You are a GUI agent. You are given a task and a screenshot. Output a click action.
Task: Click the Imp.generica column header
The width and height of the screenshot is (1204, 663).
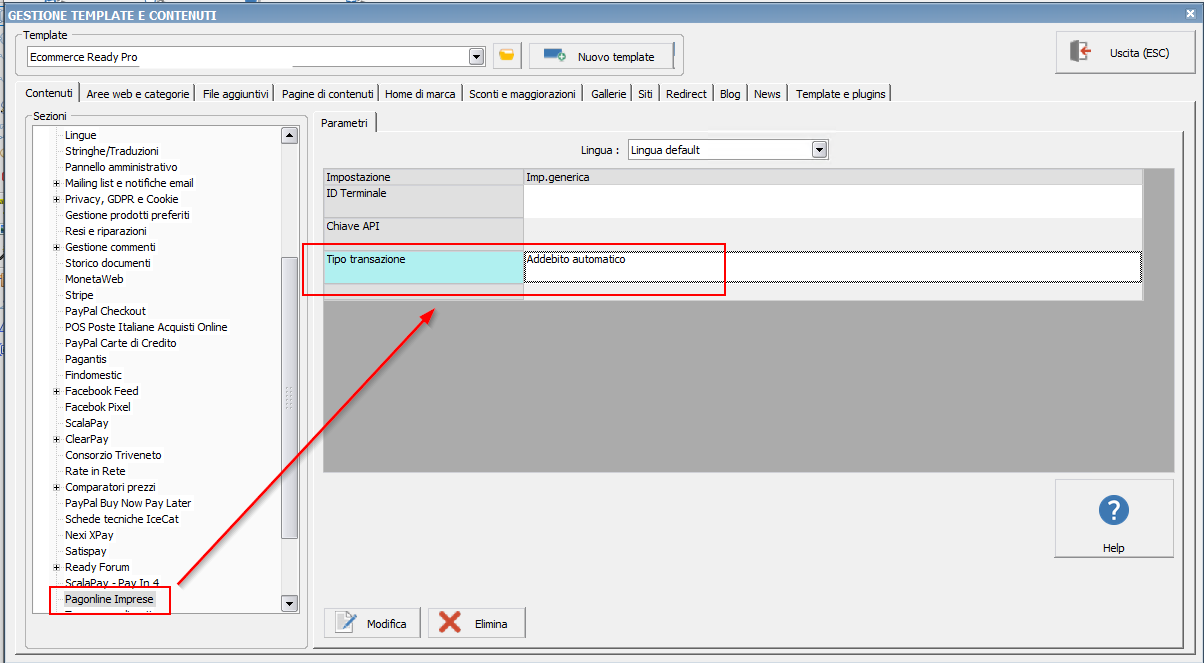(x=832, y=177)
